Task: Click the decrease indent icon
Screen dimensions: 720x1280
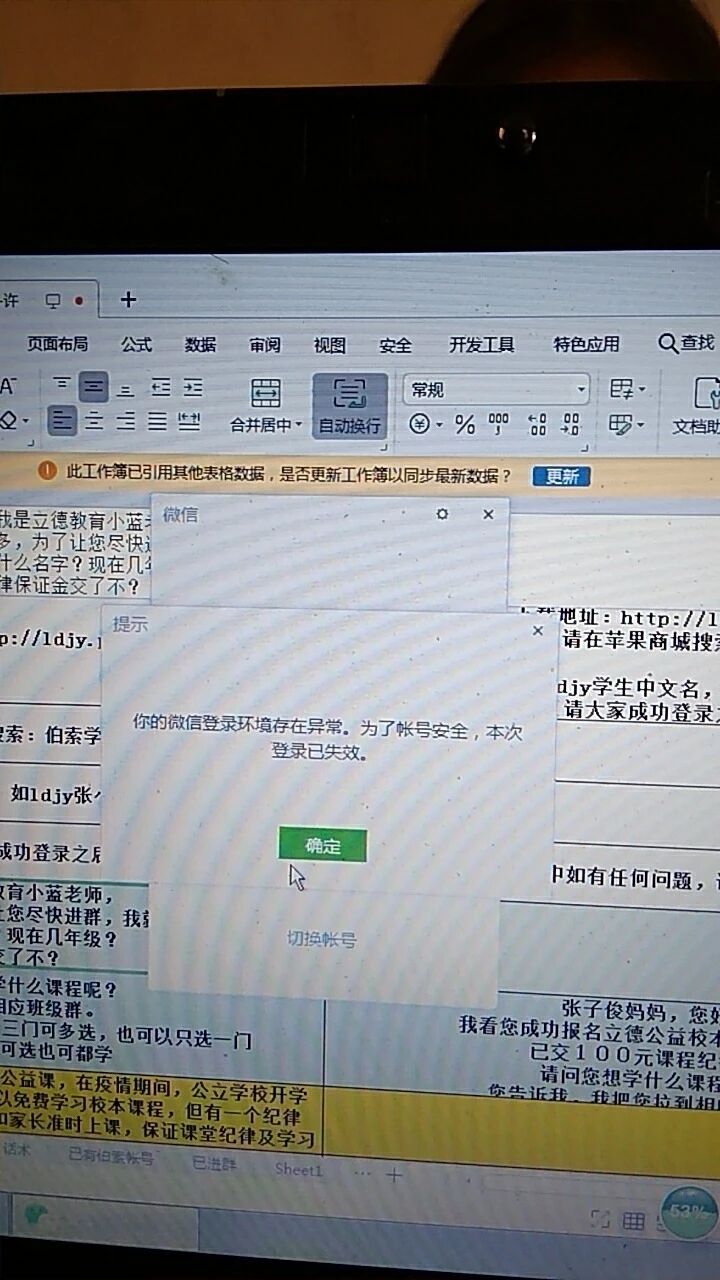Action: click(160, 387)
